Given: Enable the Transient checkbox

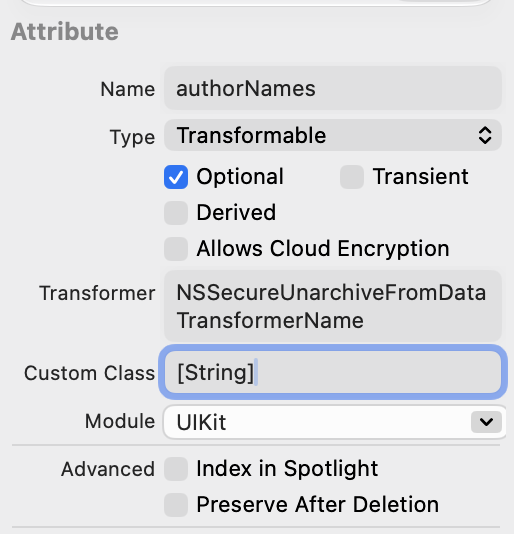Looking at the screenshot, I should [x=352, y=177].
